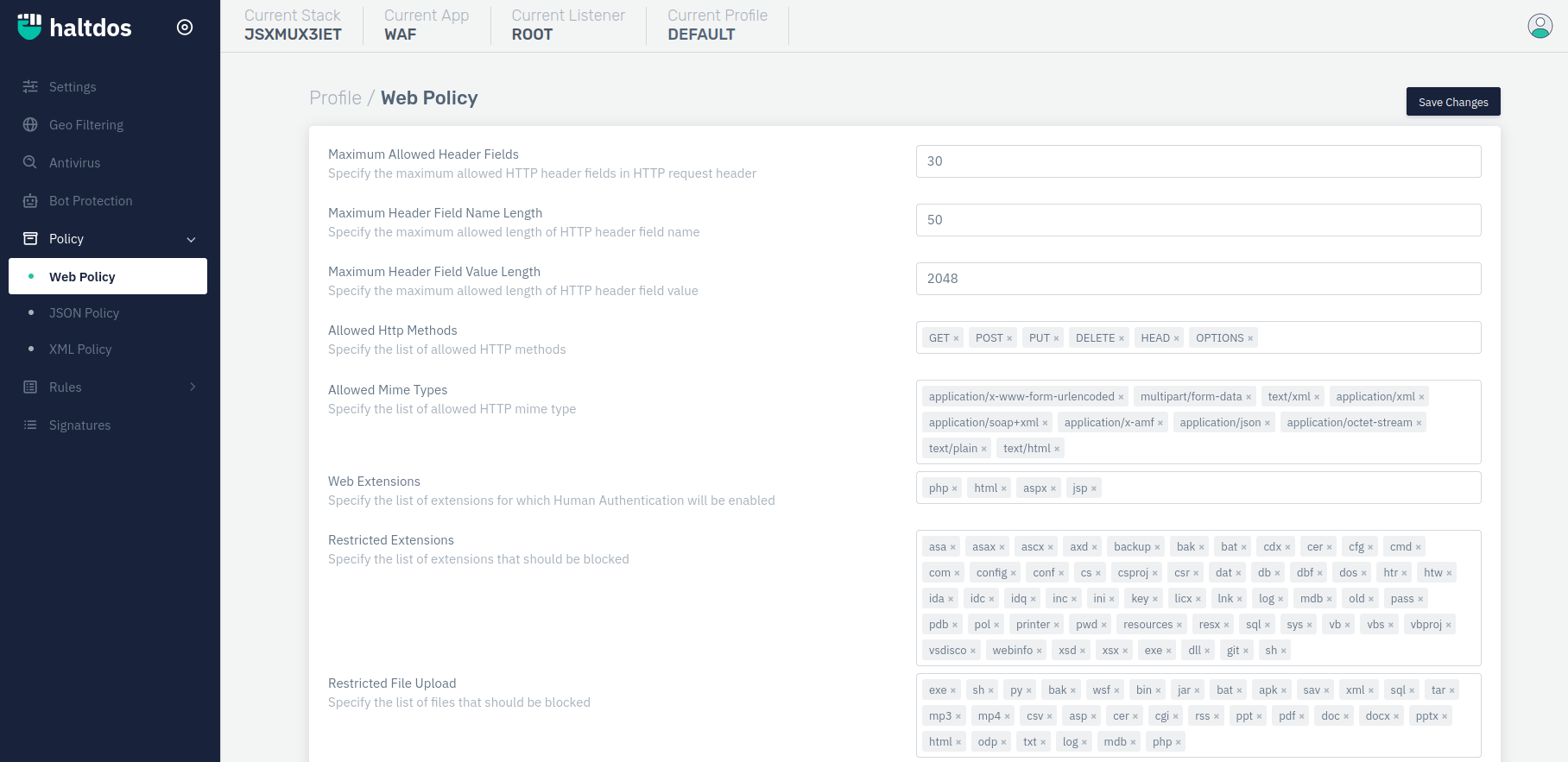
Task: Remove the jsp web extension tag
Action: click(1094, 488)
